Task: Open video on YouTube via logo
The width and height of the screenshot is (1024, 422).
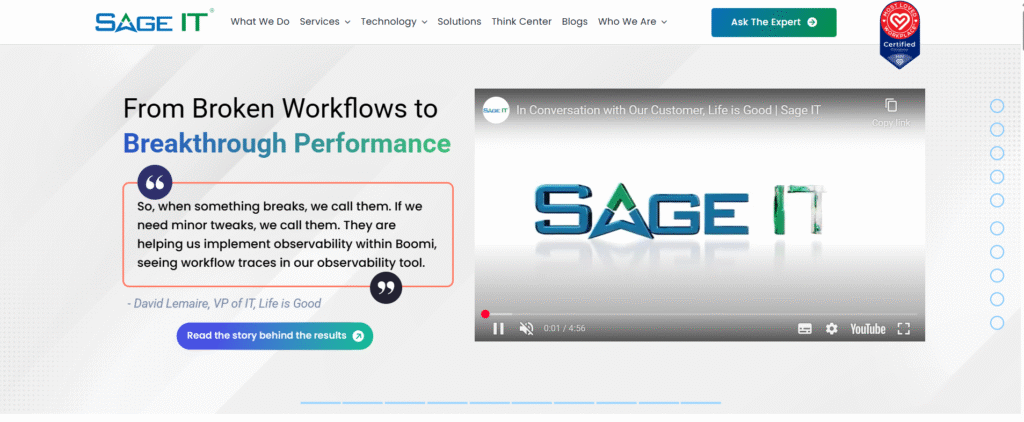Action: (x=867, y=329)
